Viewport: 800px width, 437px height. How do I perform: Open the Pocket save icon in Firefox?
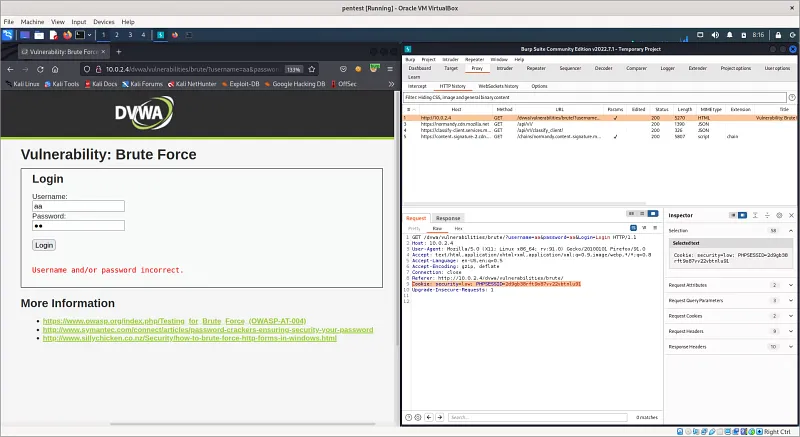coord(343,69)
